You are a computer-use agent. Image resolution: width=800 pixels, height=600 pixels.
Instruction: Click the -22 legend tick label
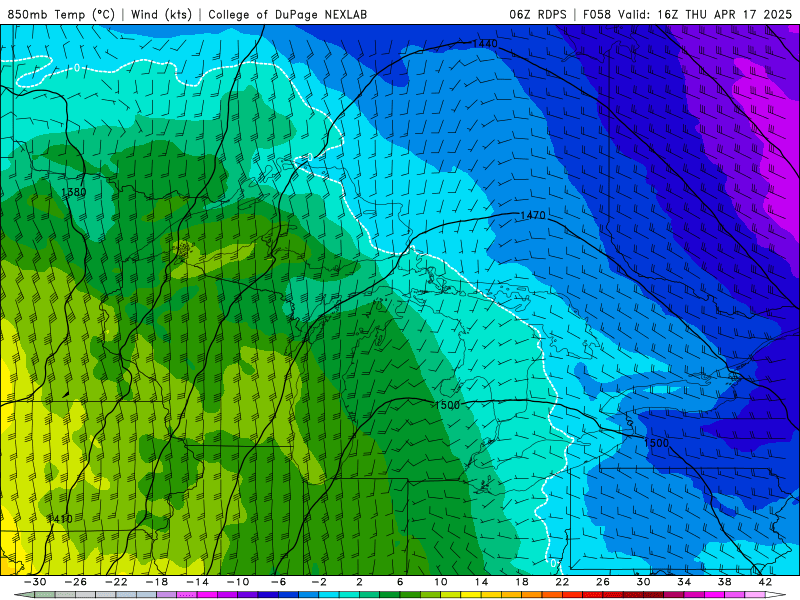pyautogui.click(x=116, y=582)
